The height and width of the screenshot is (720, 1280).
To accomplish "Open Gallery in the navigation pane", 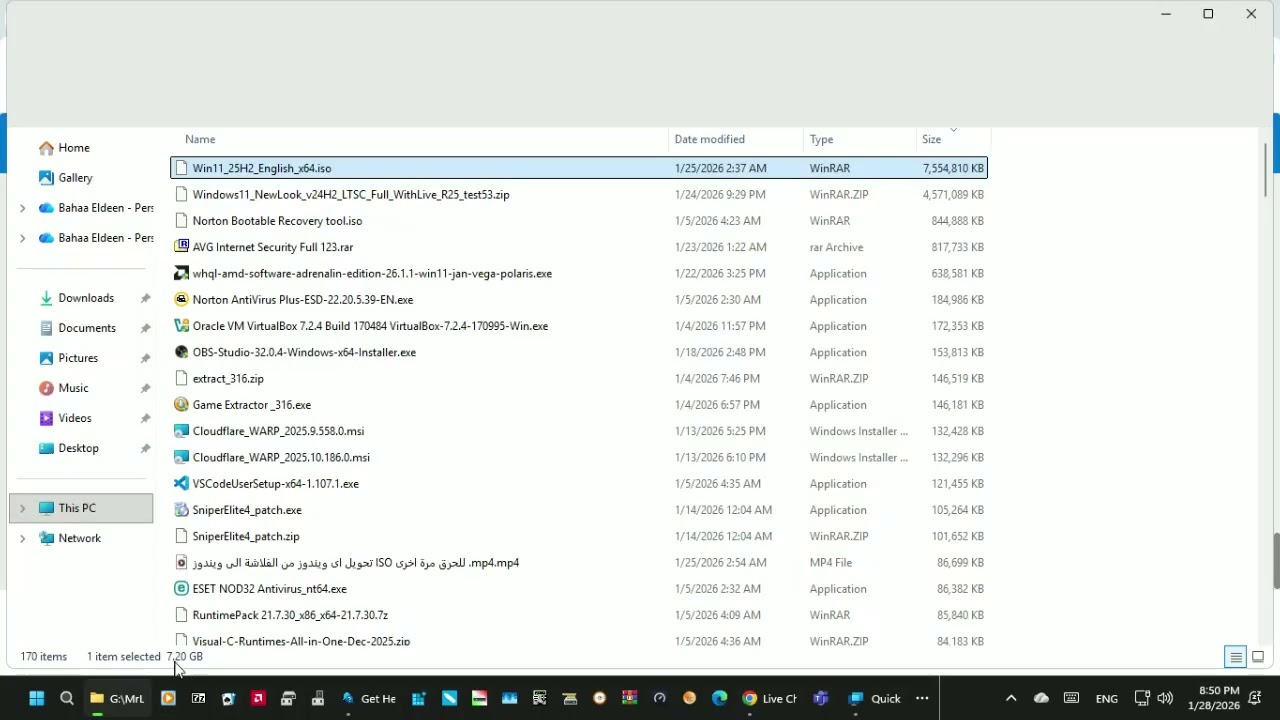I will click(x=66, y=178).
